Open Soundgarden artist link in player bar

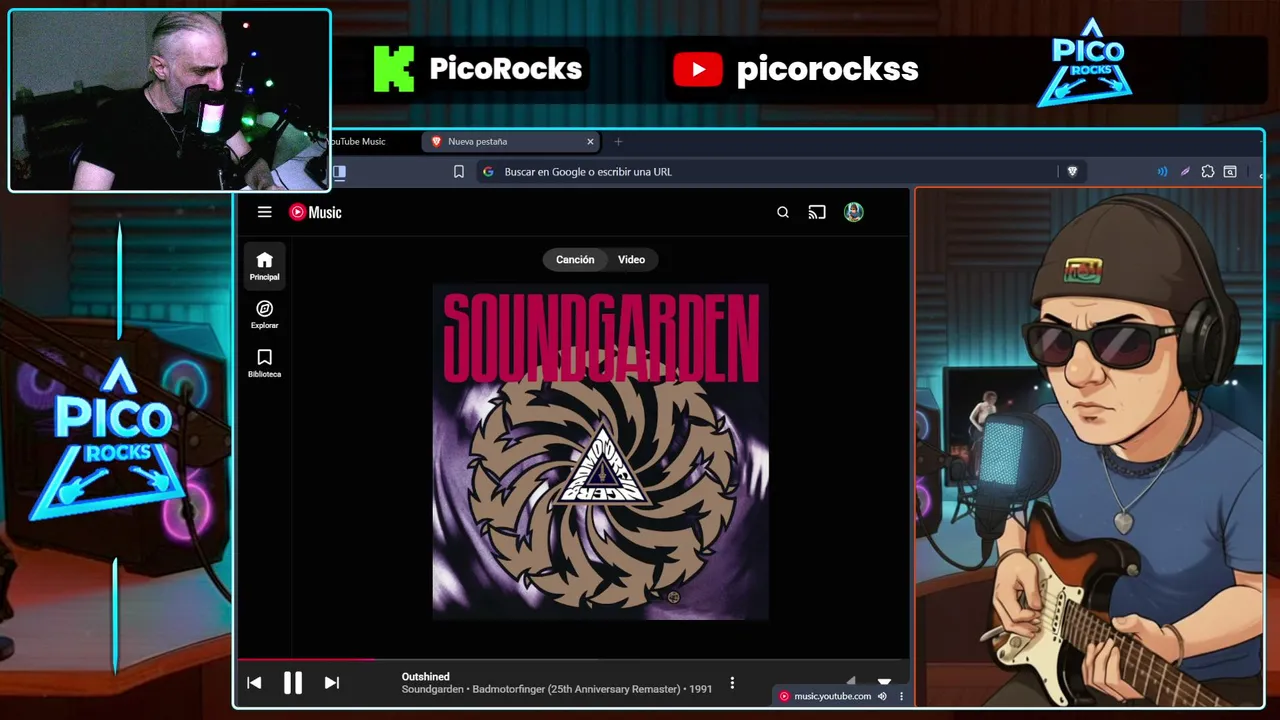432,689
